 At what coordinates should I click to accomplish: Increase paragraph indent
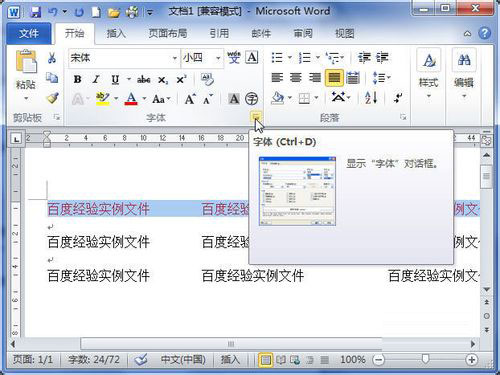pyautogui.click(x=382, y=58)
